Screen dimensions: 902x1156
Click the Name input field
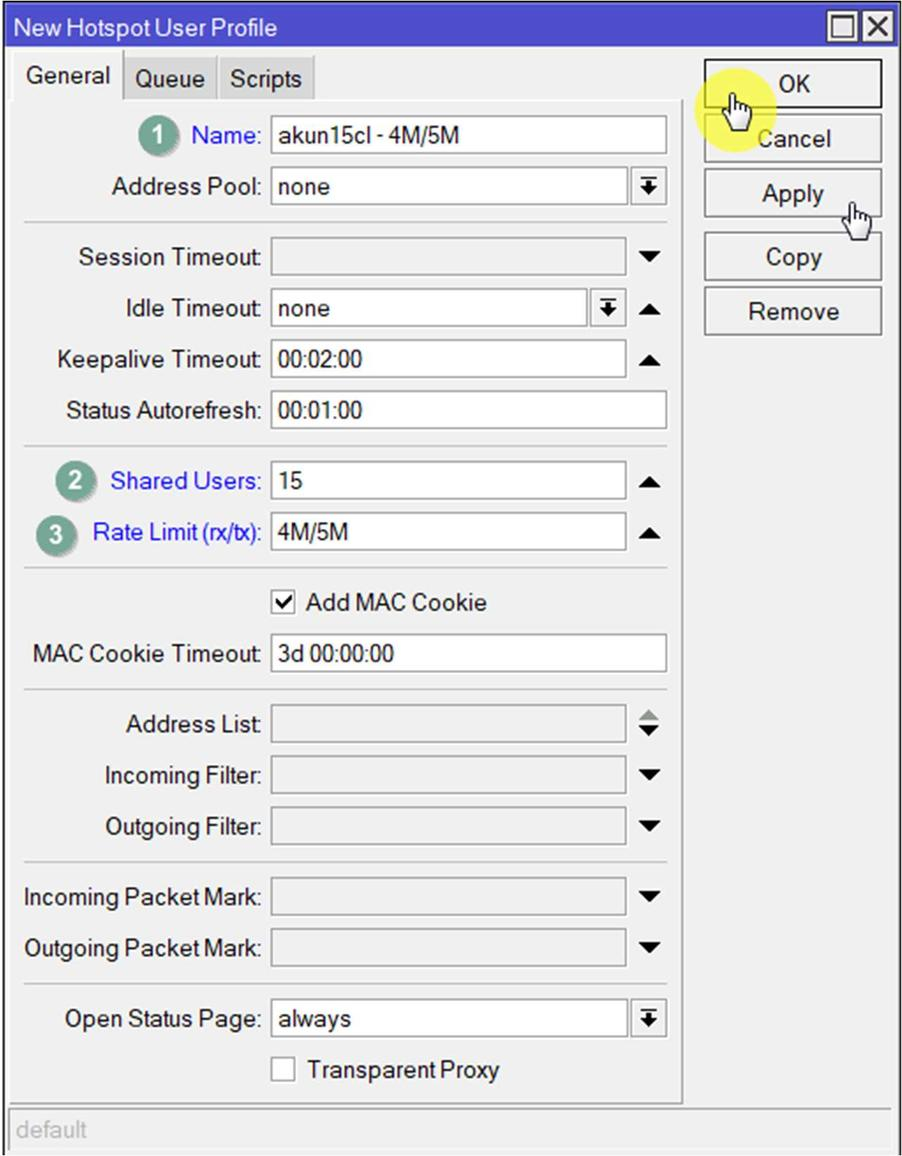(x=467, y=135)
